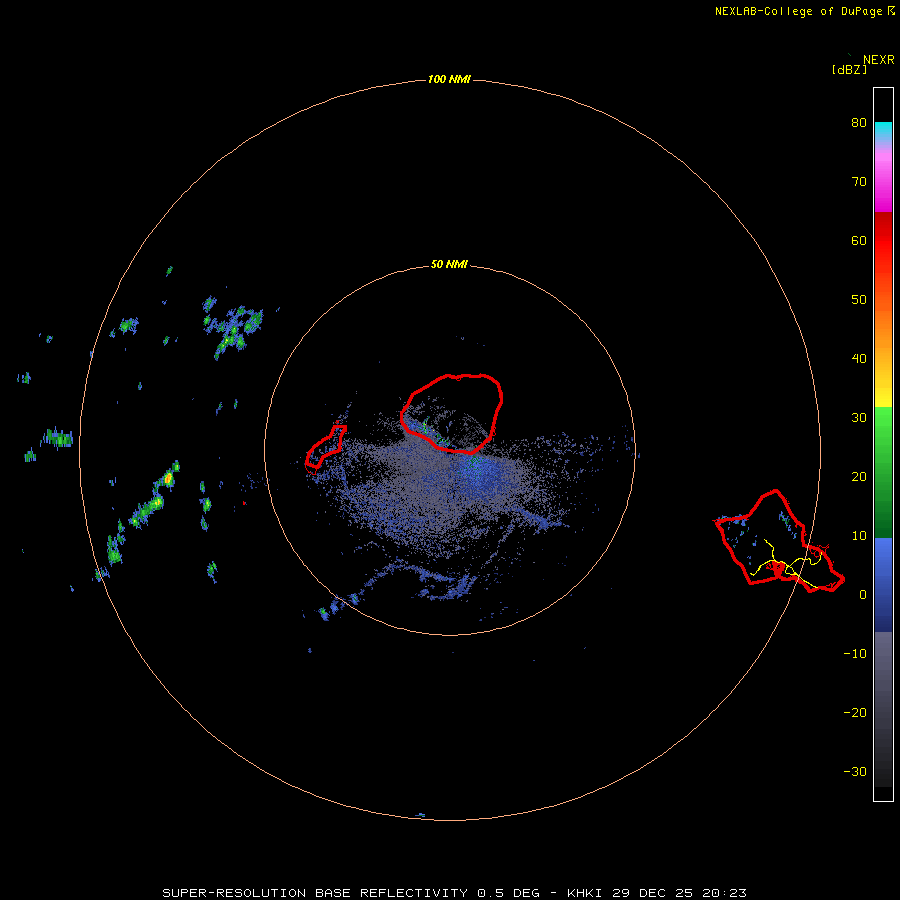Click the 10 dBZ scale value
This screenshot has width=900, height=900.
[859, 536]
